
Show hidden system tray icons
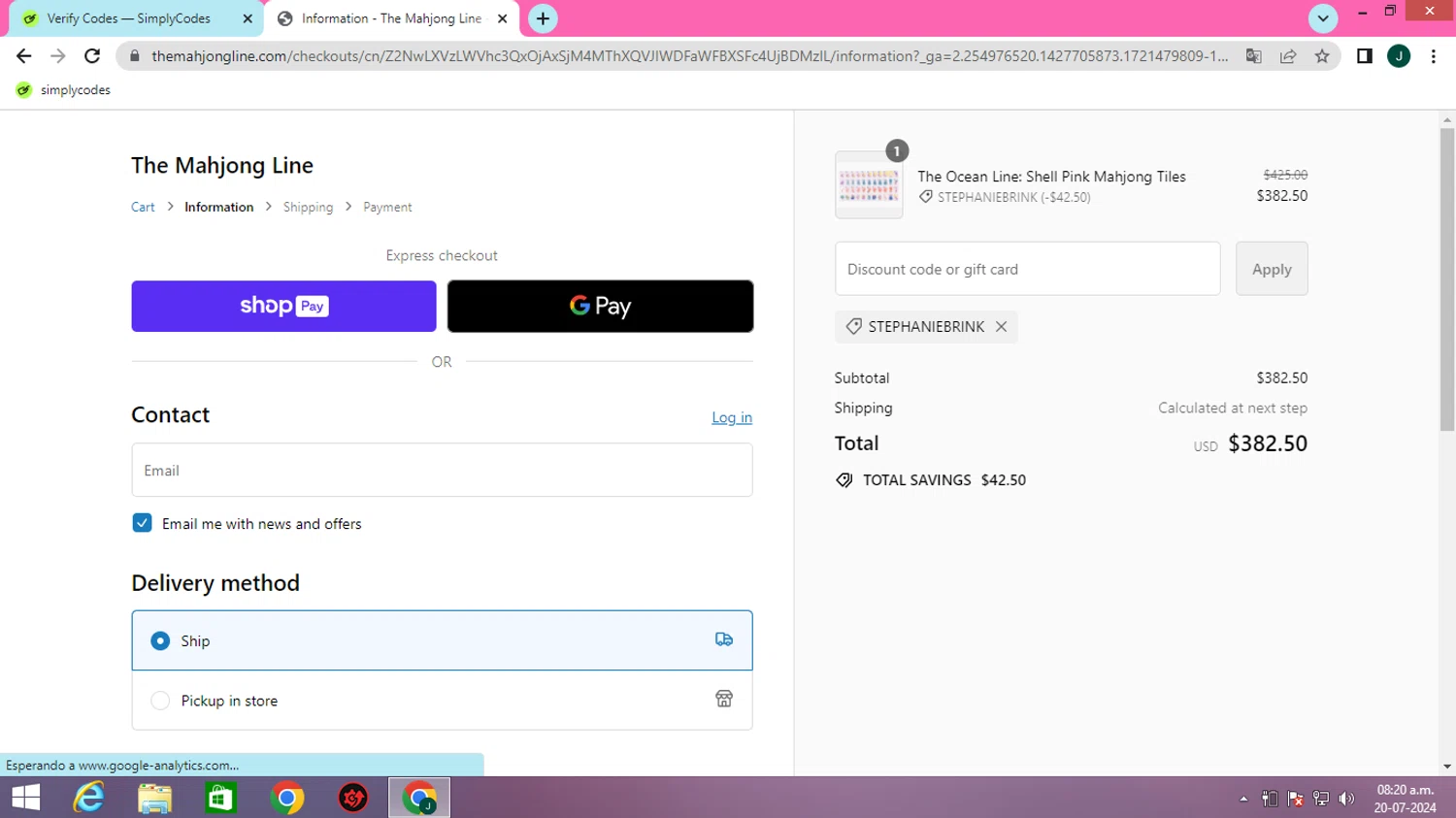1243,799
